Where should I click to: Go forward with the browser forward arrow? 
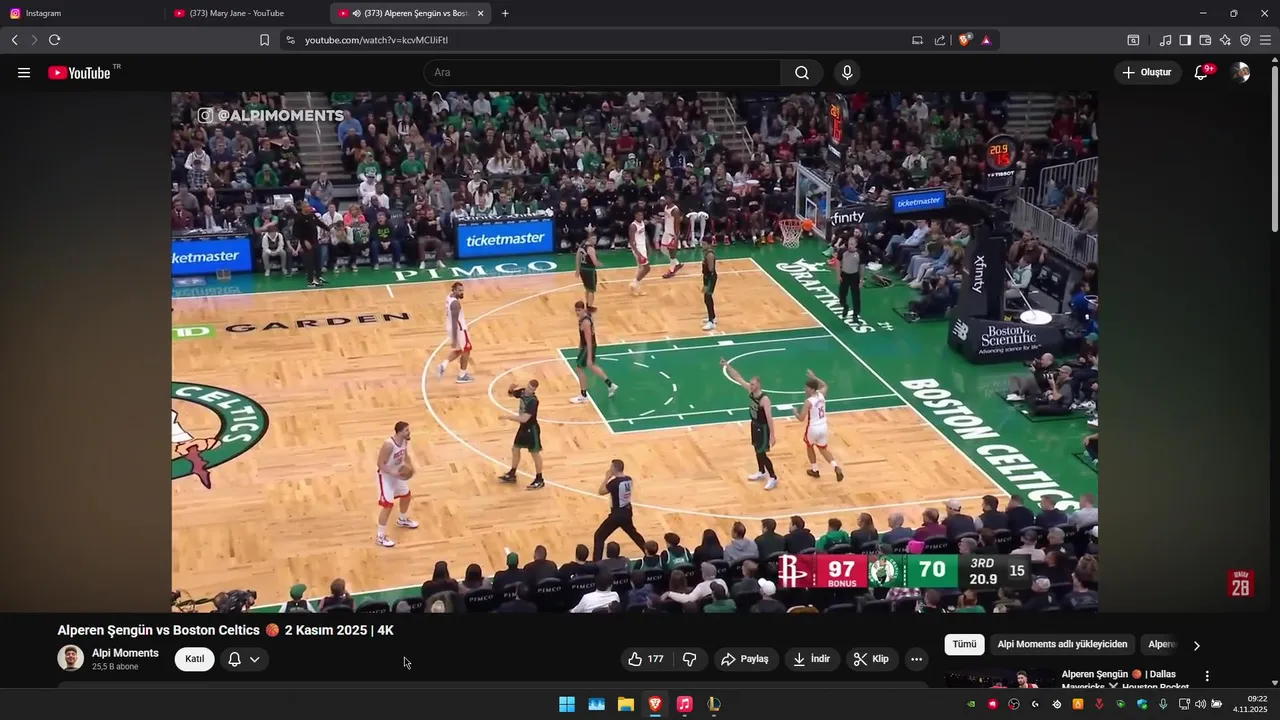(x=34, y=40)
